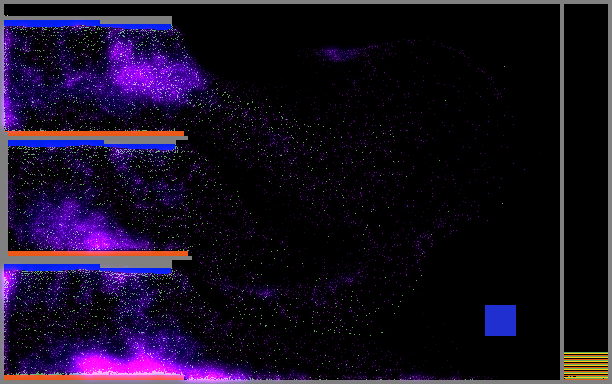This screenshot has height=384, width=612.
Task: Click the vertical gray wall separating the side chamber
Action: pyautogui.click(x=562, y=192)
